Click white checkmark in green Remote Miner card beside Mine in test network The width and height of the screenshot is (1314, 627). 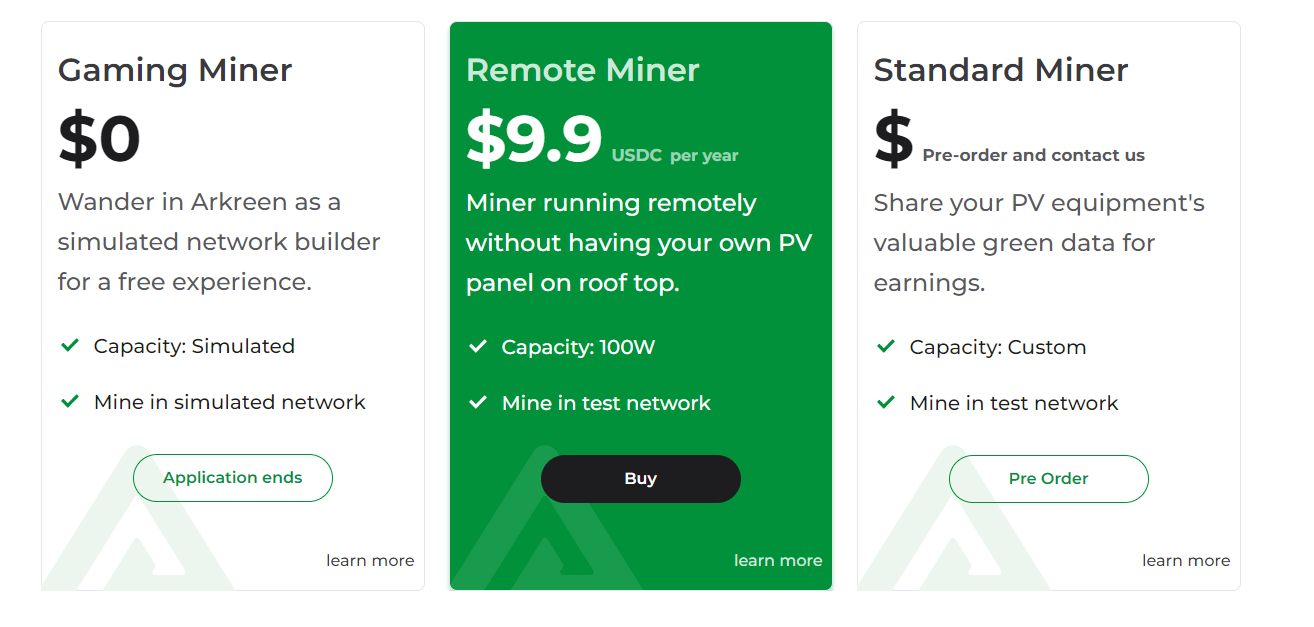(x=478, y=403)
